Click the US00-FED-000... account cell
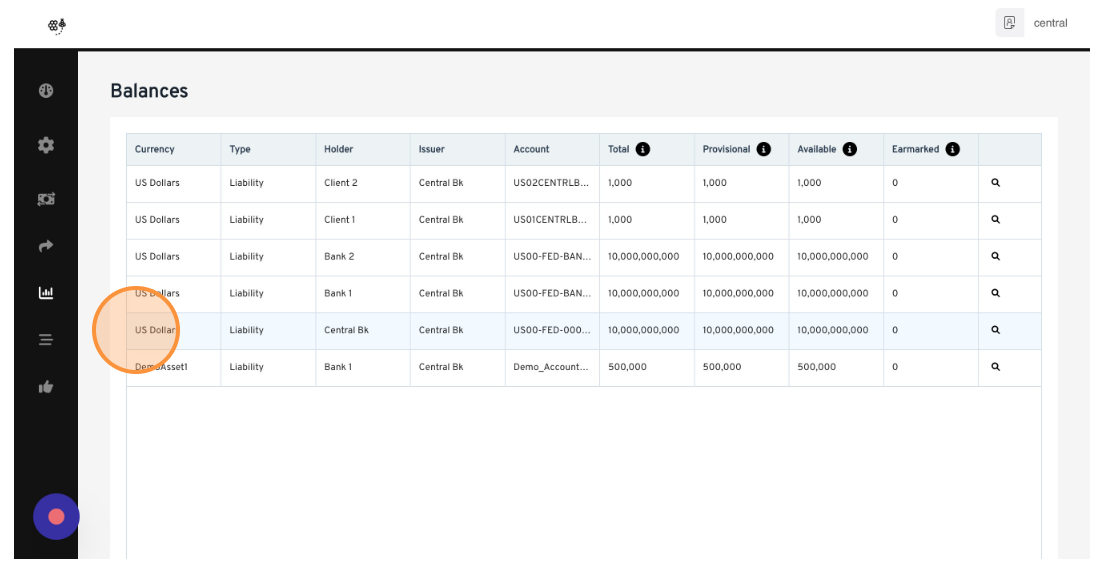Image resolution: width=1118 pixels, height=576 pixels. [552, 330]
